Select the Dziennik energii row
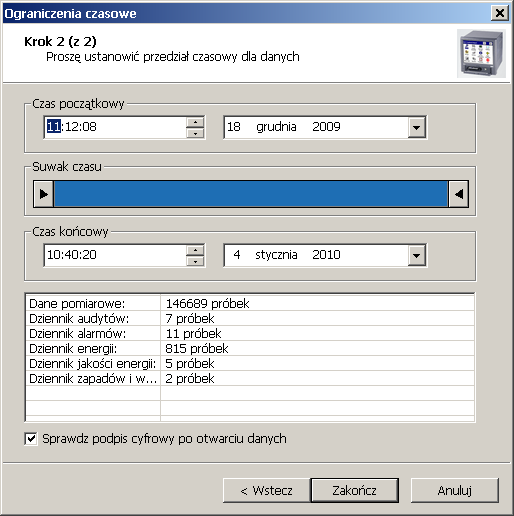The image size is (514, 516). [x=250, y=348]
